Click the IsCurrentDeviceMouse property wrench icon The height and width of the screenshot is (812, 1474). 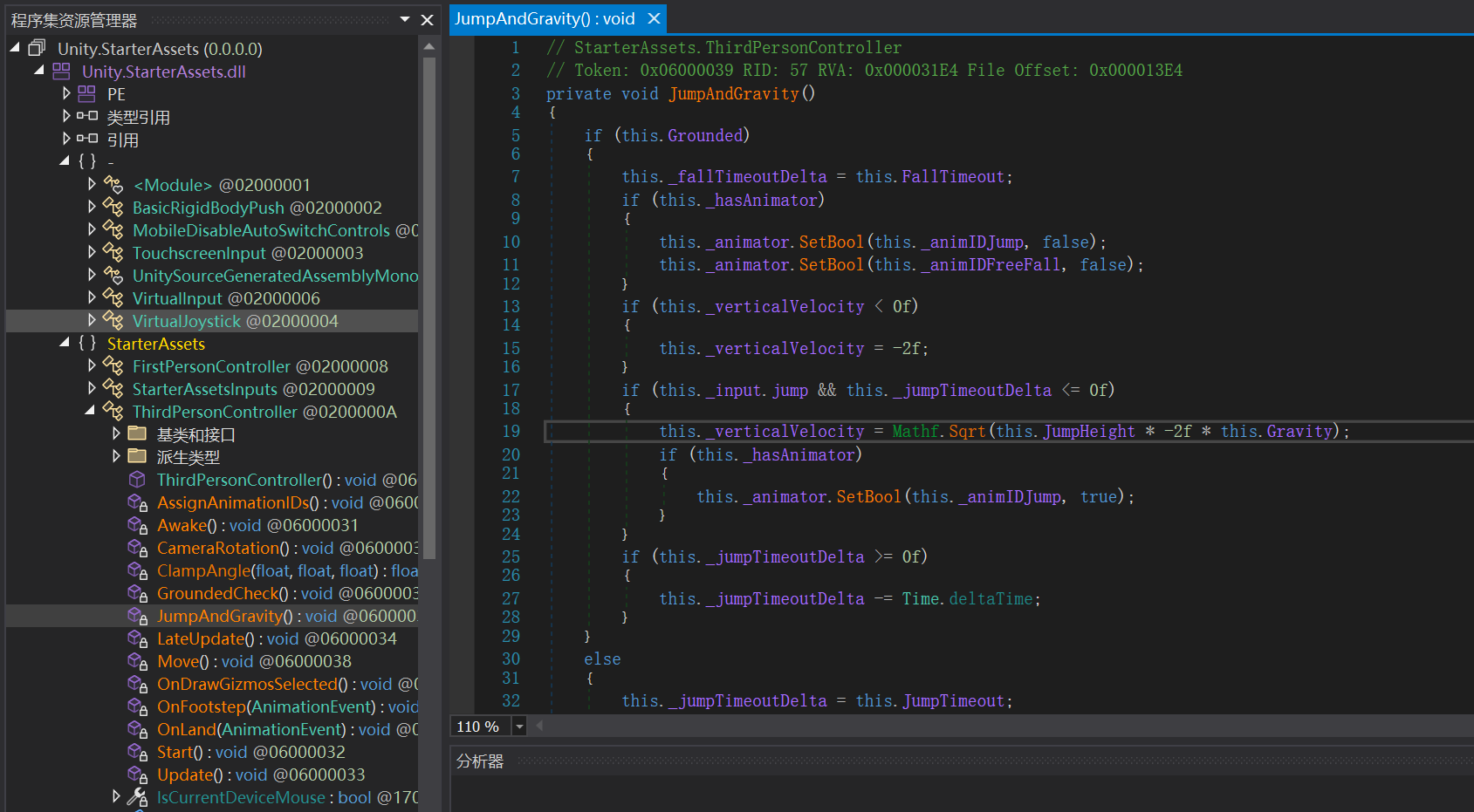click(137, 797)
